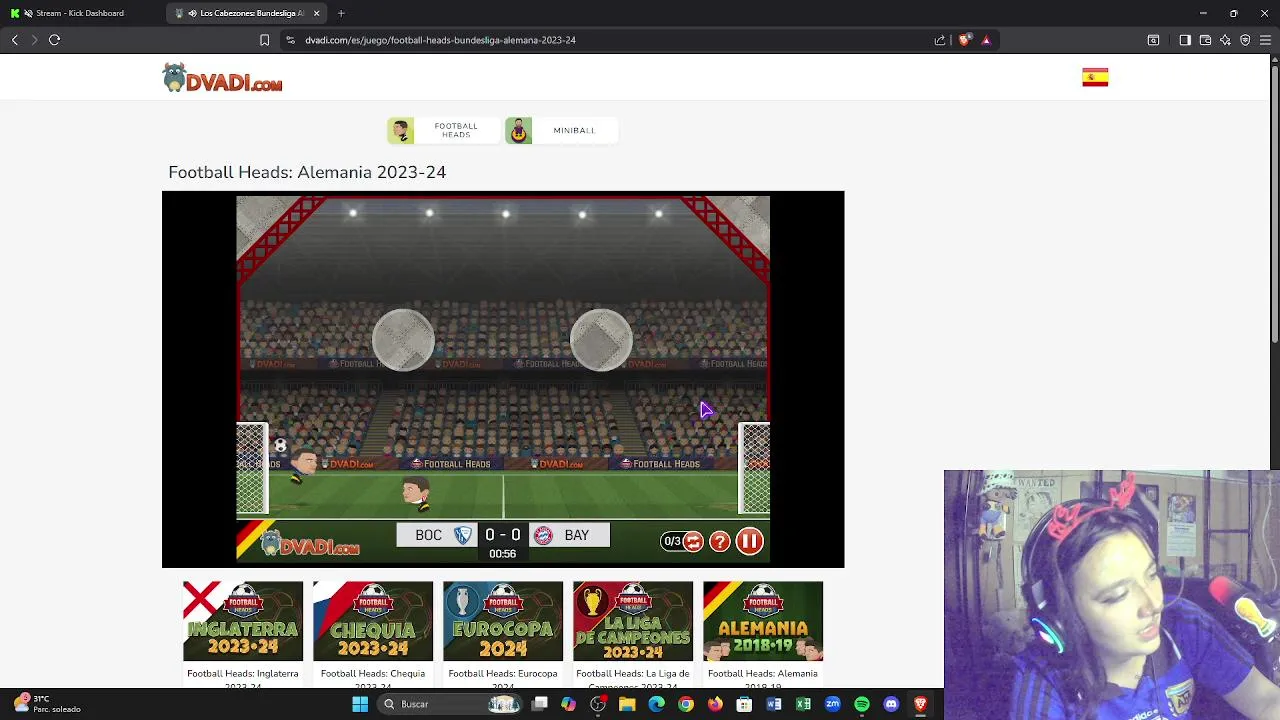Screen dimensions: 1280x720
Task: Open Firefox from the taskbar
Action: (x=715, y=704)
